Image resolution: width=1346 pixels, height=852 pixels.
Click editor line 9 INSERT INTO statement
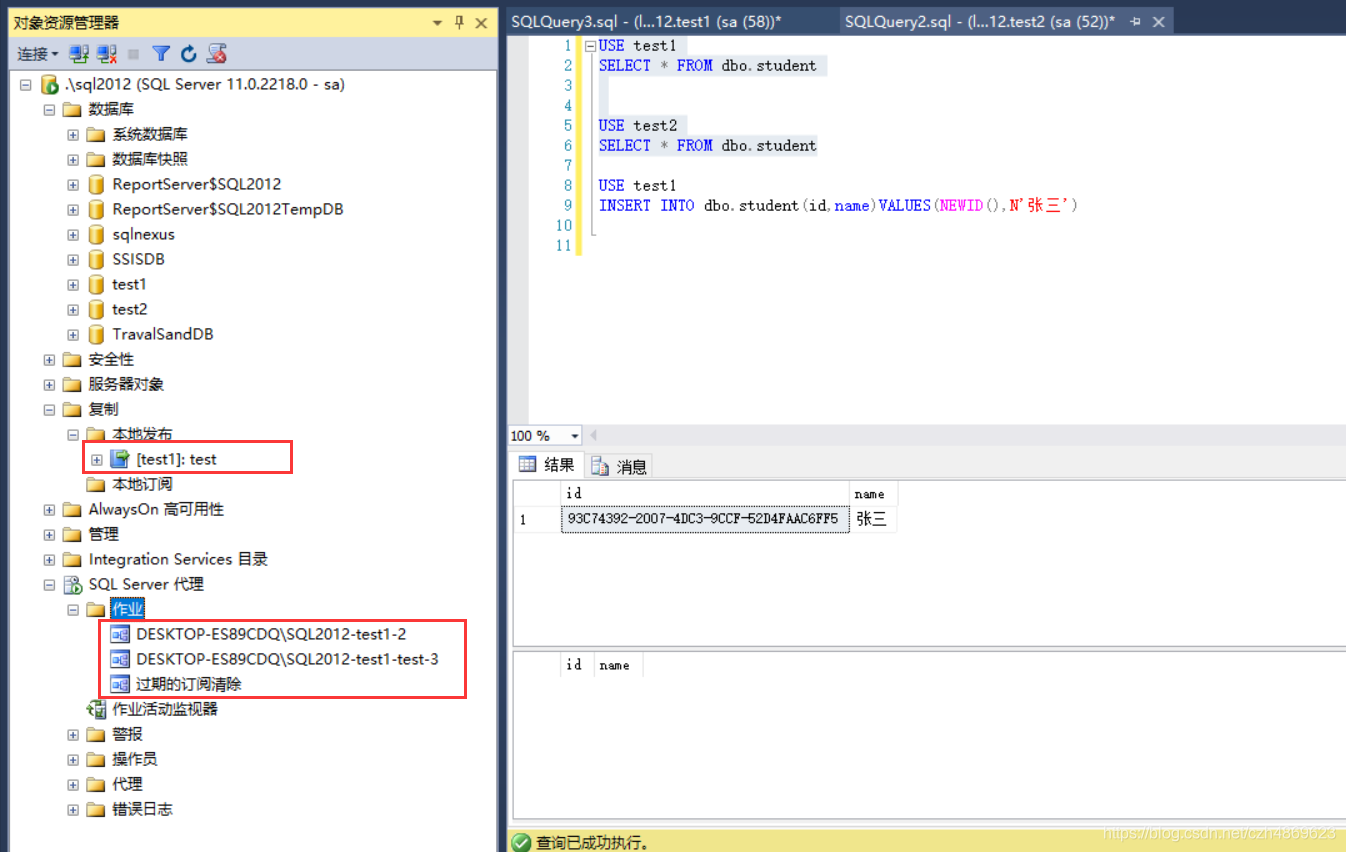[x=838, y=206]
